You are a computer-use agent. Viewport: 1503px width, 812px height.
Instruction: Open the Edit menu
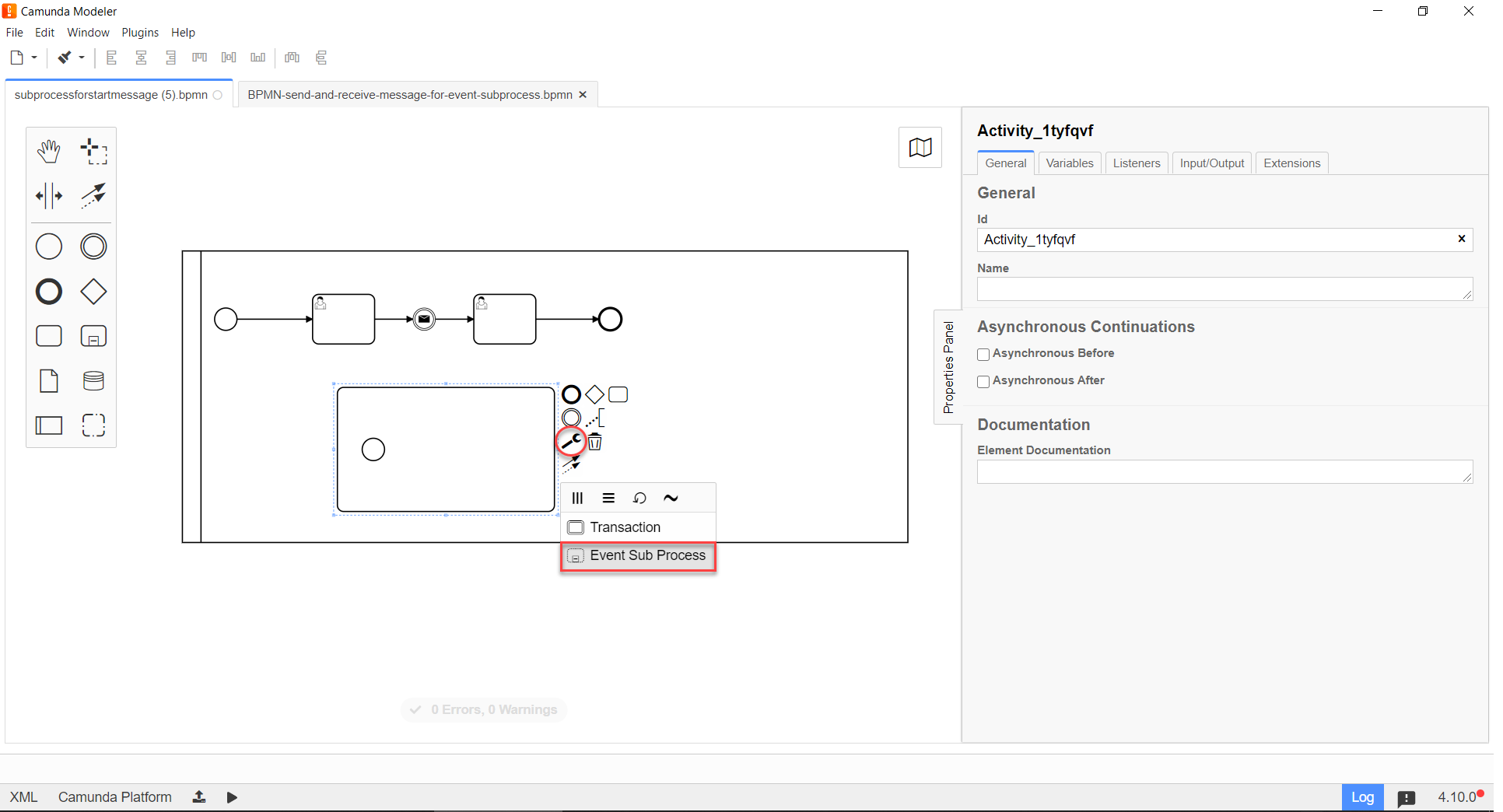coord(45,33)
